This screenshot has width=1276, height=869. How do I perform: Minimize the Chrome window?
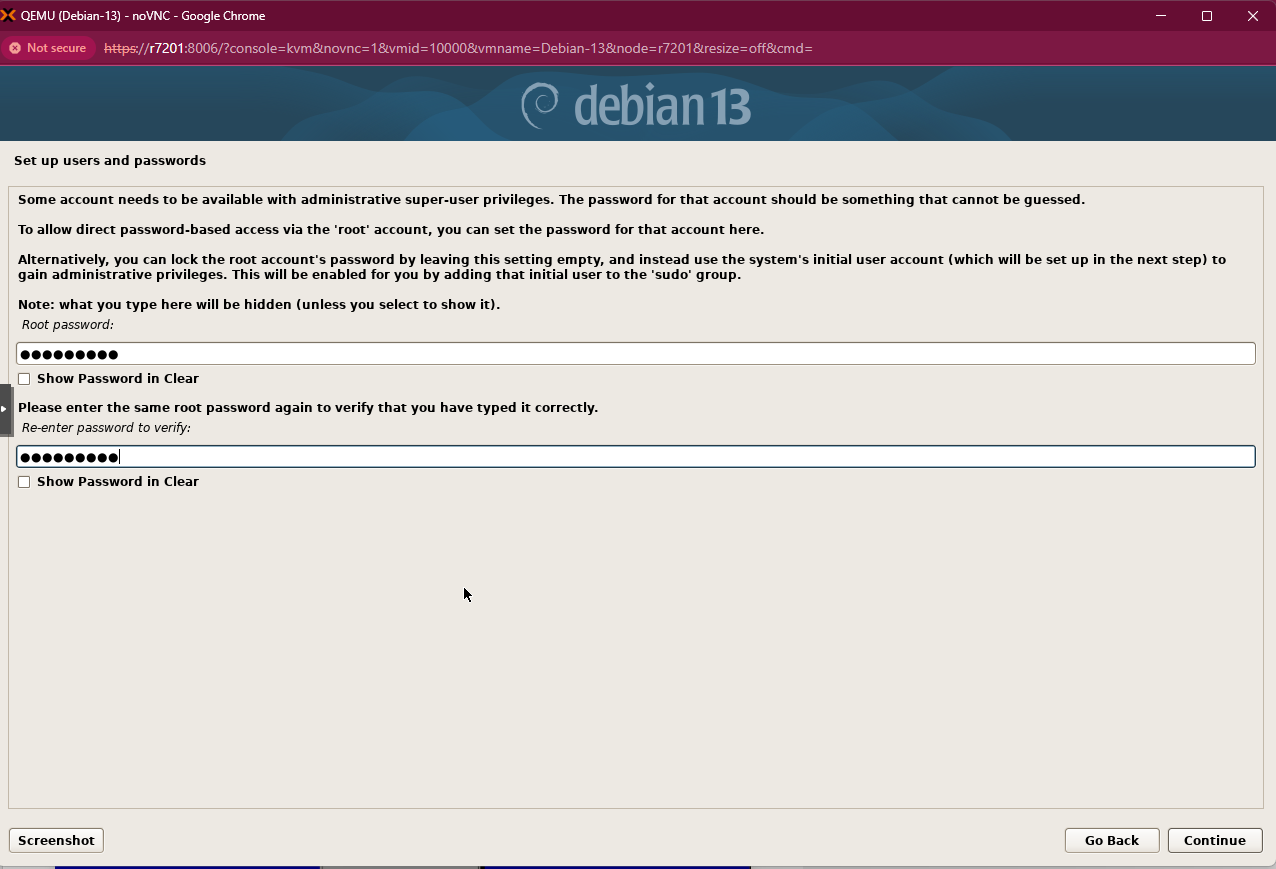point(1160,15)
